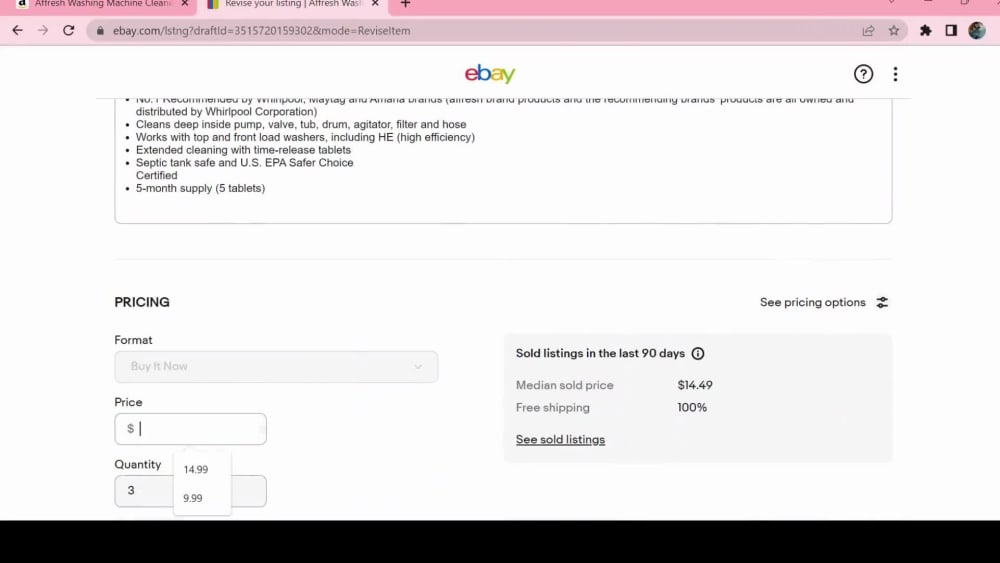Click the browser forward arrow
The width and height of the screenshot is (1000, 563).
tap(43, 30)
